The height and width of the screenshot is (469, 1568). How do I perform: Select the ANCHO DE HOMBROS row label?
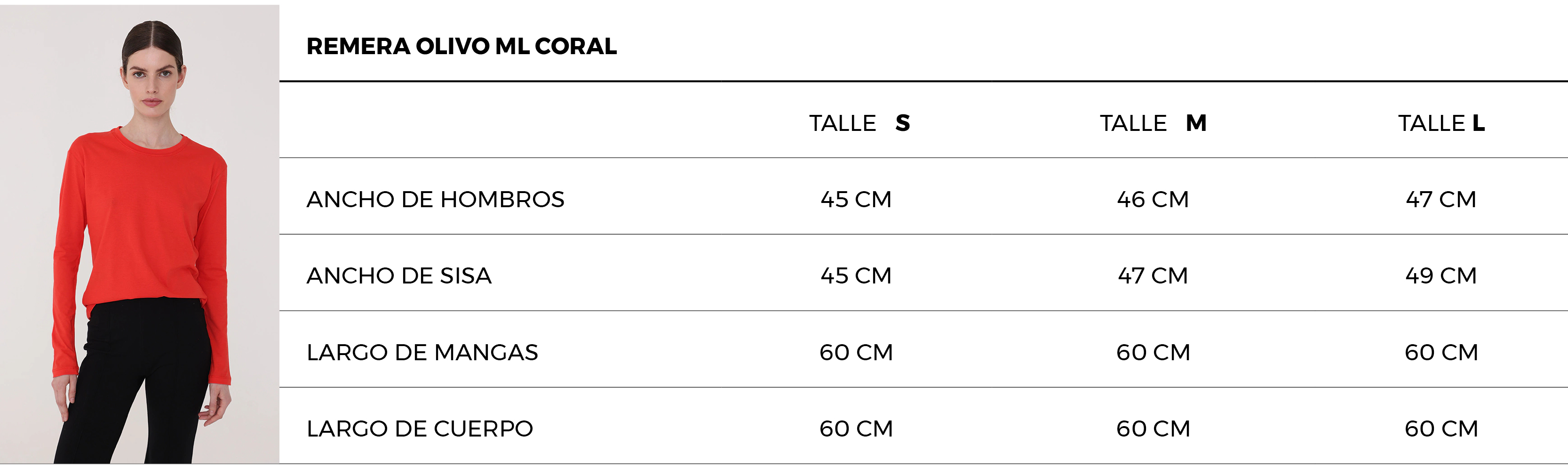click(x=435, y=199)
